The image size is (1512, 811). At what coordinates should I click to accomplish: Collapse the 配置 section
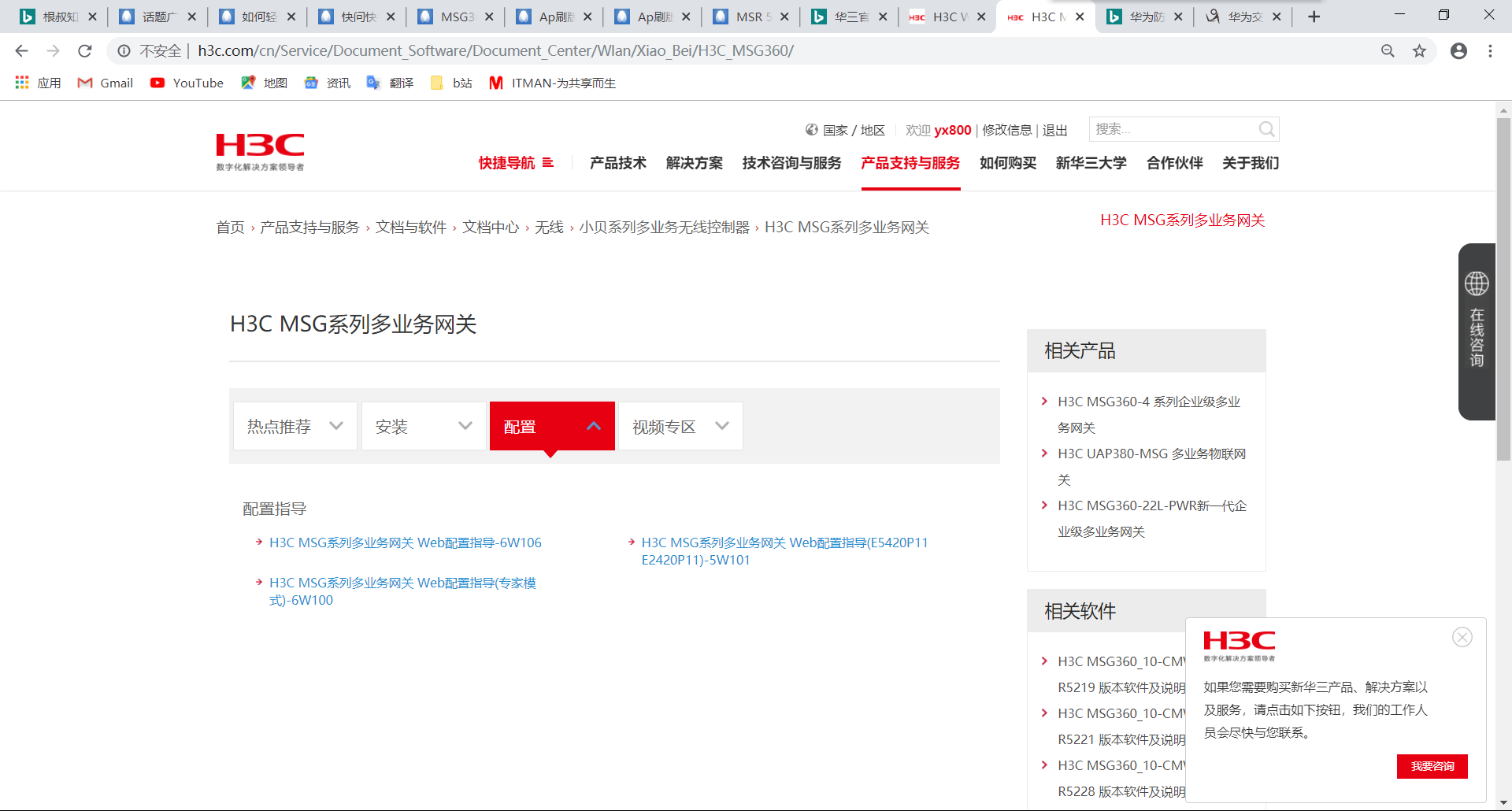(552, 426)
